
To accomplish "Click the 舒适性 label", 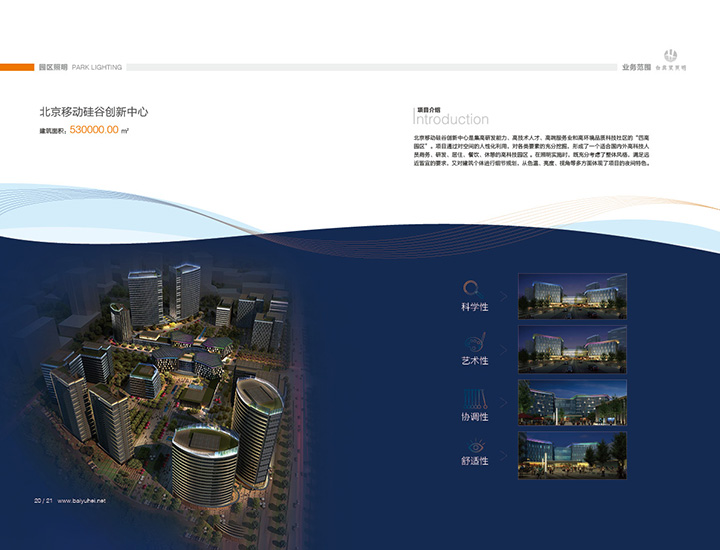I will [474, 460].
